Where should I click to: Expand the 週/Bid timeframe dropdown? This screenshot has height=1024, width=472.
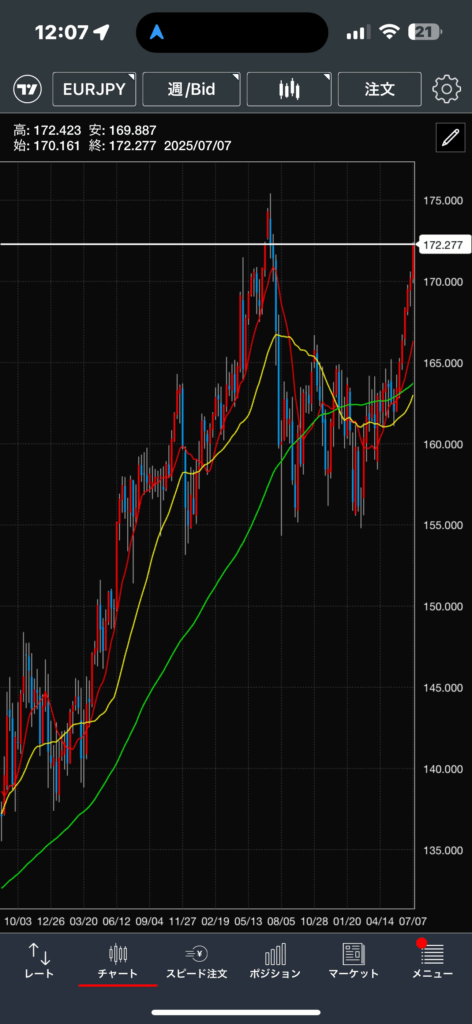click(x=191, y=89)
